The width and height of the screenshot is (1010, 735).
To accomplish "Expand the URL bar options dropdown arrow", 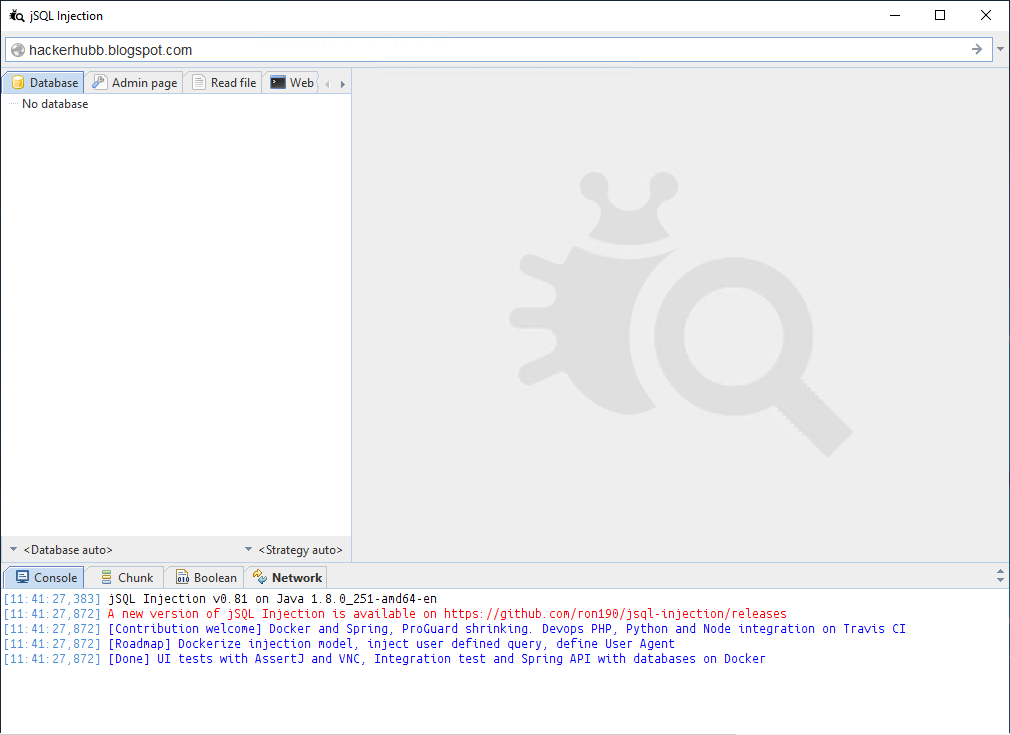I will (1000, 50).
